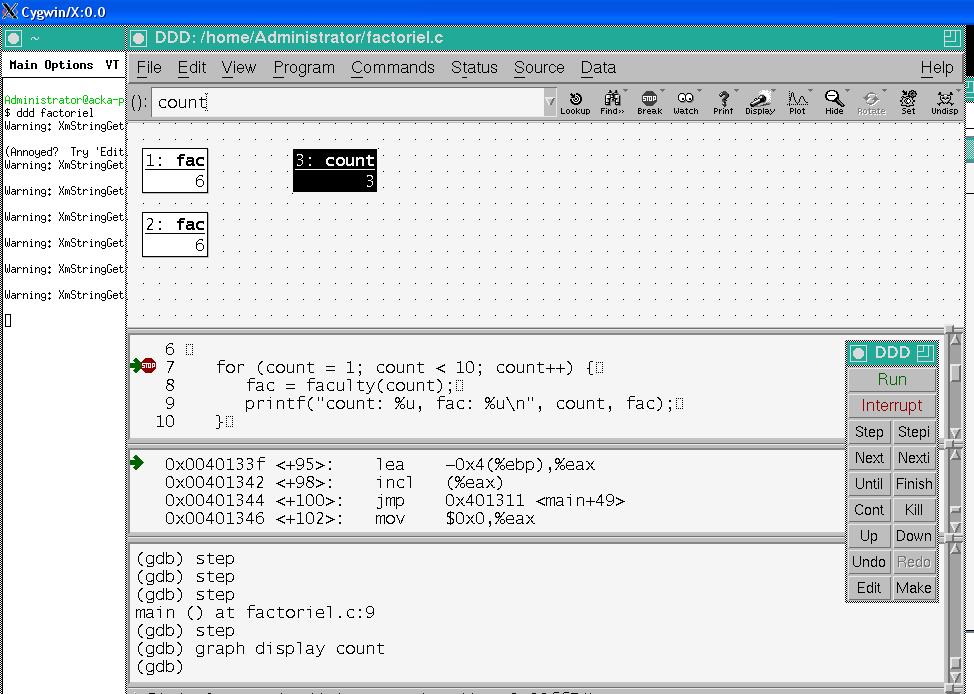Click the Make button
Viewport: 974px width, 694px height.
click(914, 588)
